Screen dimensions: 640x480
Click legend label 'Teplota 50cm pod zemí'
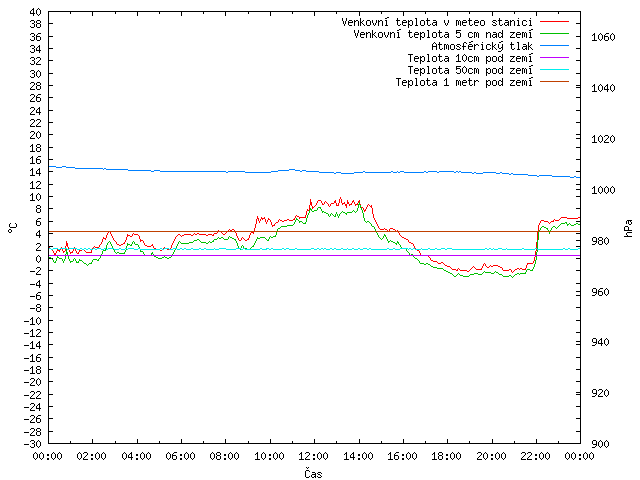pyautogui.click(x=470, y=70)
